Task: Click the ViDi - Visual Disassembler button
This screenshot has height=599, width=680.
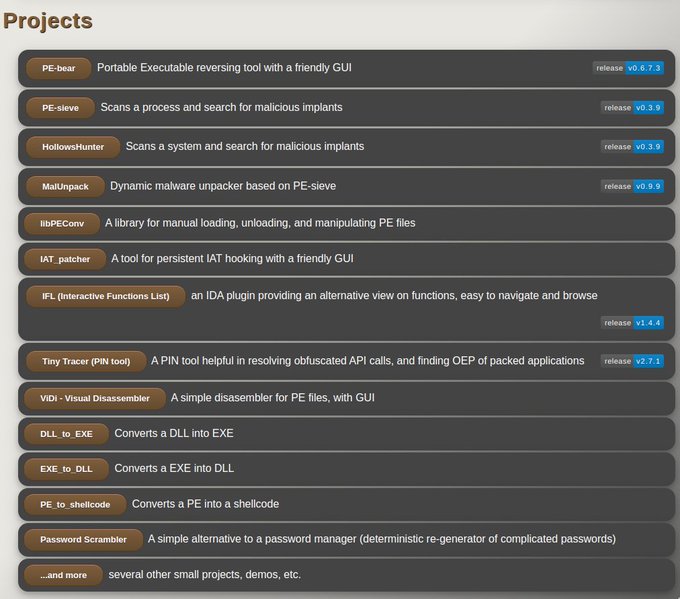Action: click(95, 398)
